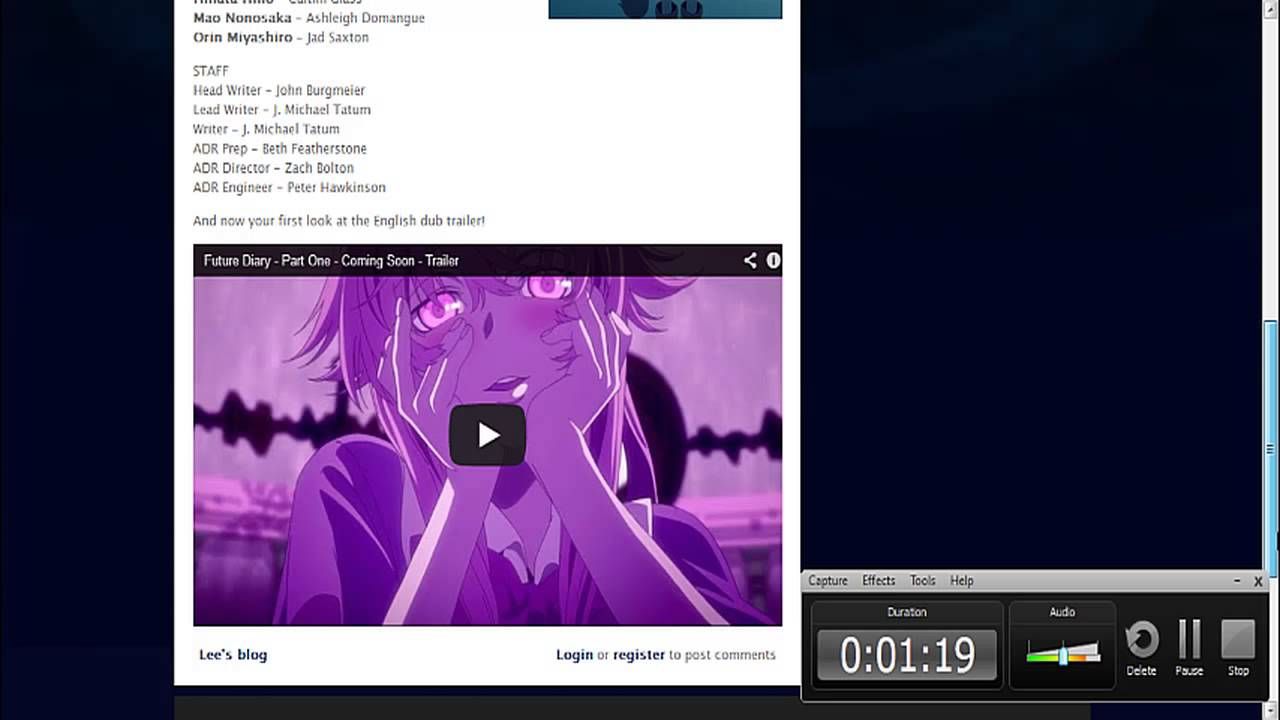
Task: Pause the screen recording
Action: point(1189,648)
